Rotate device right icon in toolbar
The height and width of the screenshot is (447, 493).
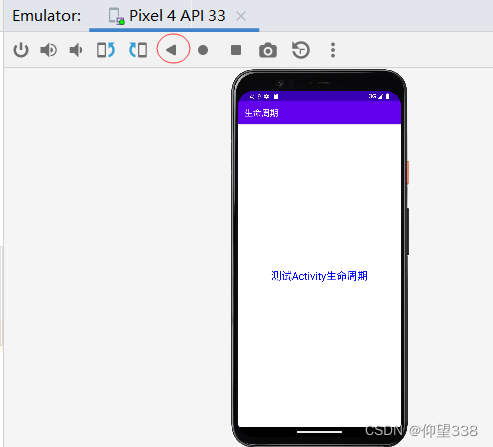(138, 50)
